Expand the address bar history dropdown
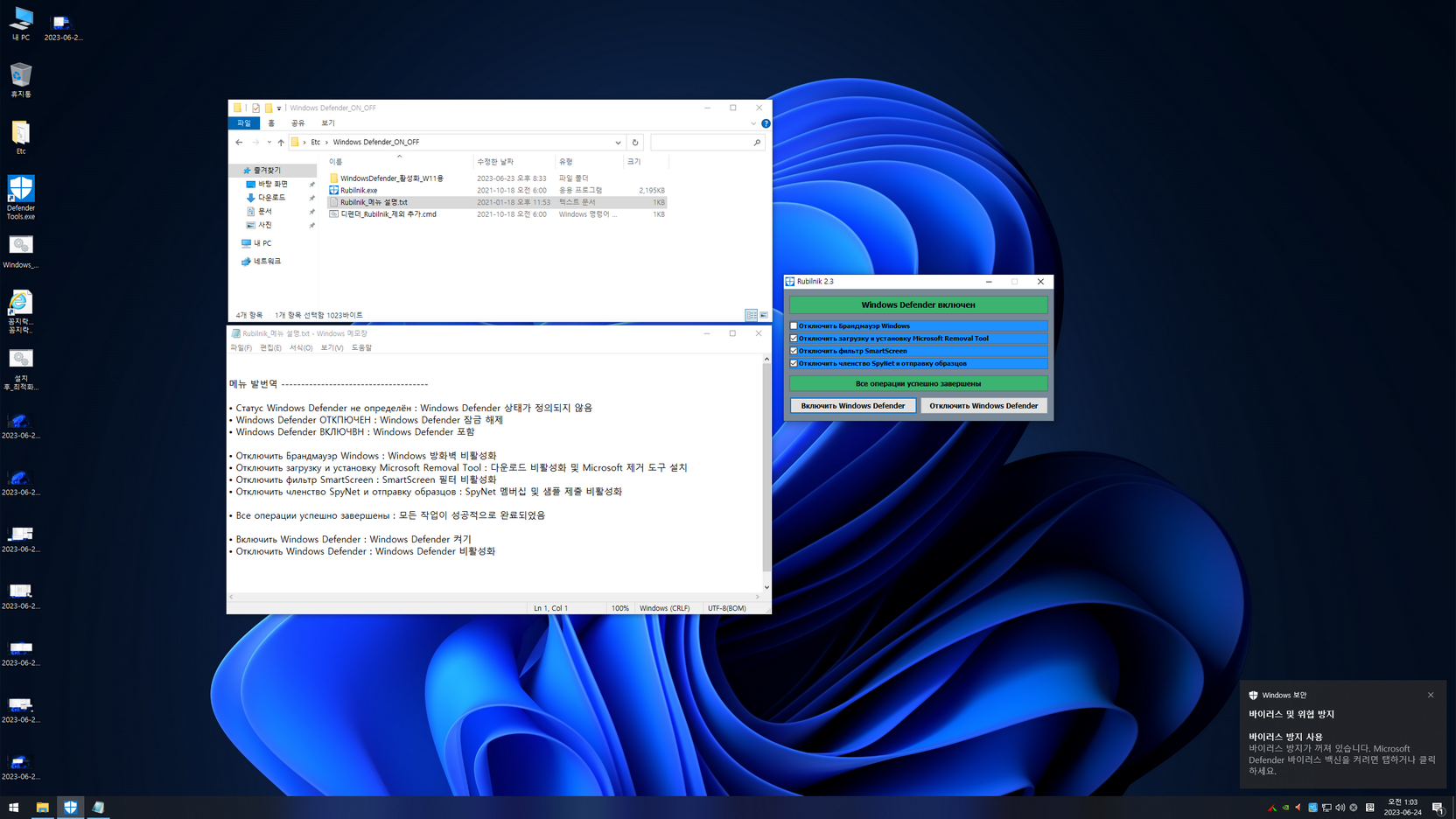The height and width of the screenshot is (819, 1456). click(618, 143)
